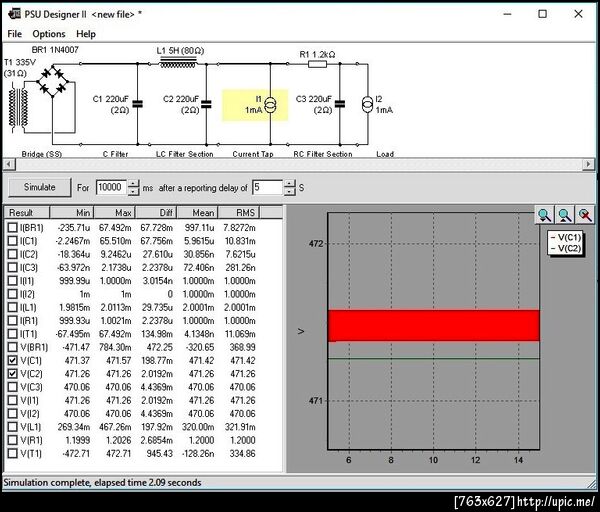Uncheck the V(C1) result checkbox
Viewport: 600px width, 512px height.
[x=13, y=360]
